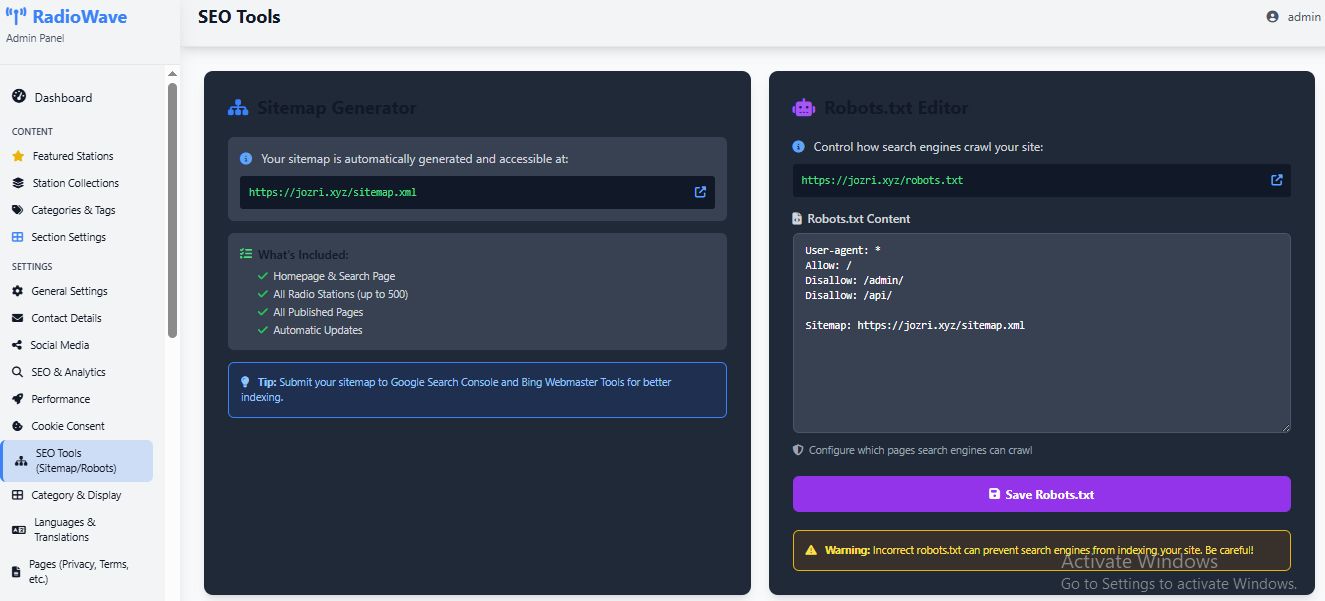1325x601 pixels.
Task: Go to Categories & Tags page
Action: (73, 210)
